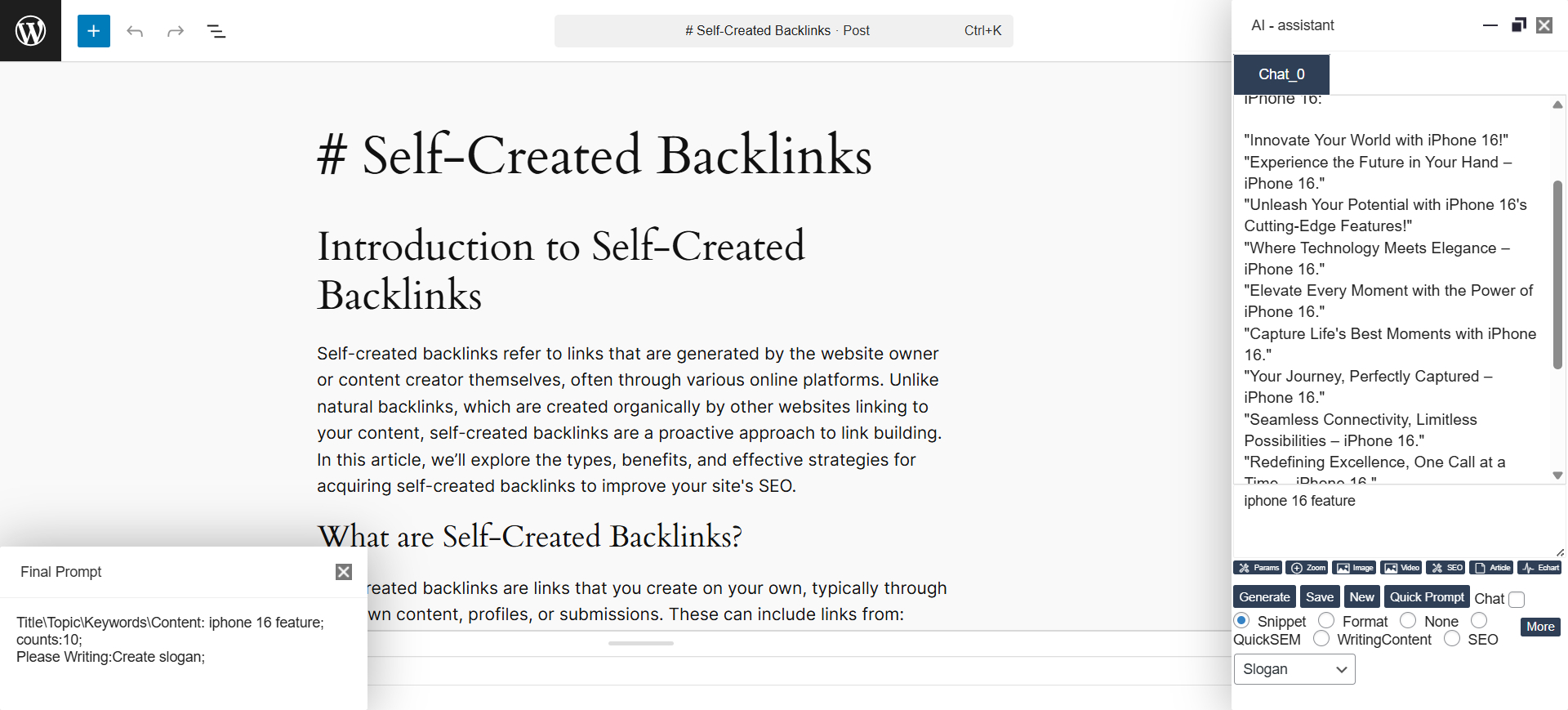Select the WritingContent radio option
The image size is (1568, 710).
point(1321,639)
